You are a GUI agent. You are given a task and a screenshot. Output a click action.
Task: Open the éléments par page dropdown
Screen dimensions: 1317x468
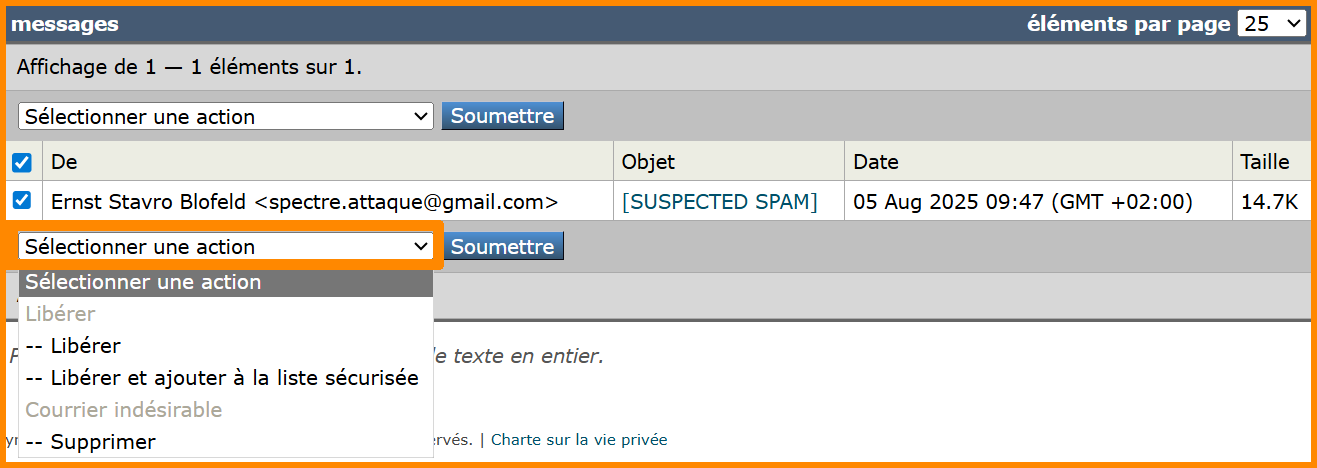pyautogui.click(x=1271, y=24)
